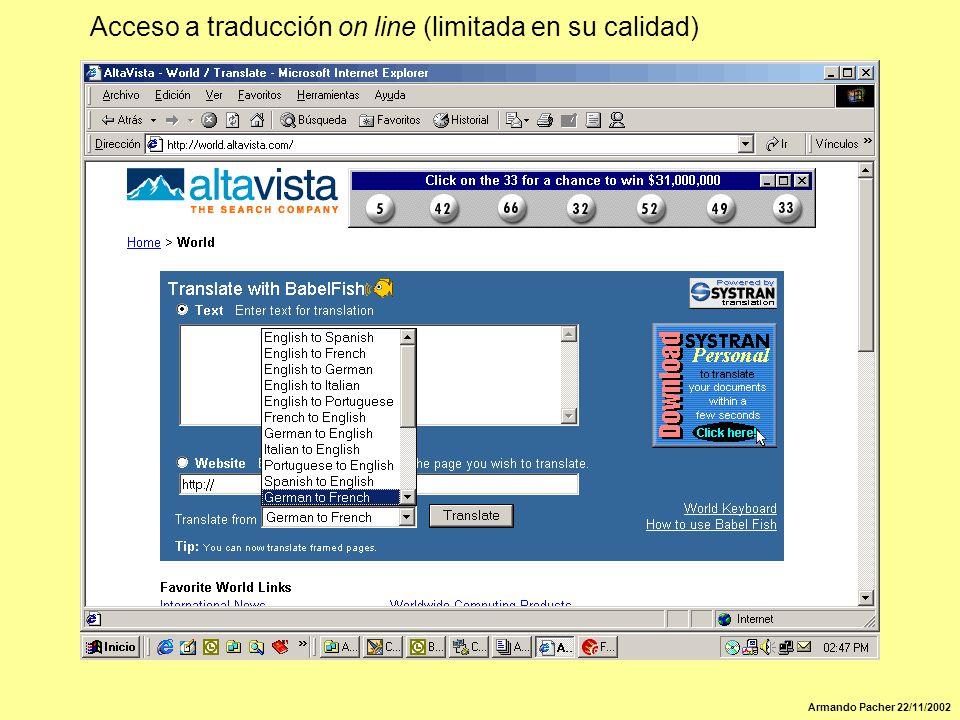The width and height of the screenshot is (960, 720).
Task: Expand the quick launch overflow chevron
Action: point(302,643)
